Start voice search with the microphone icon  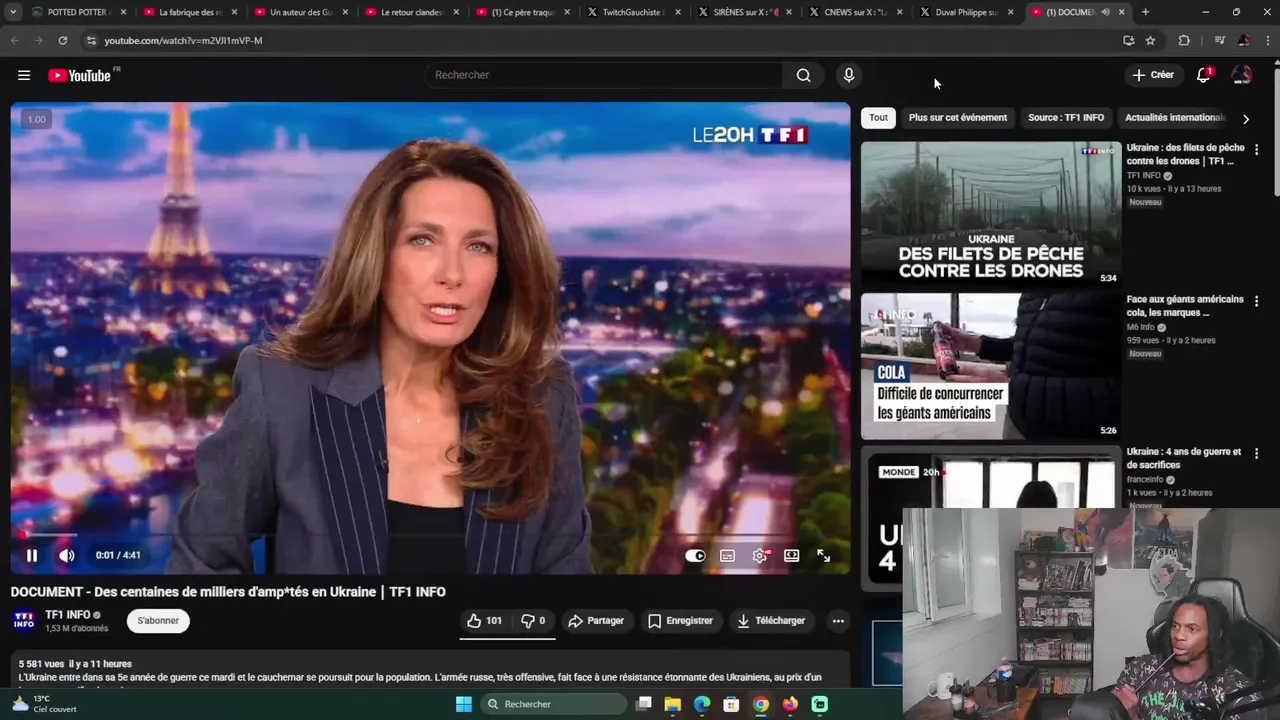[848, 75]
